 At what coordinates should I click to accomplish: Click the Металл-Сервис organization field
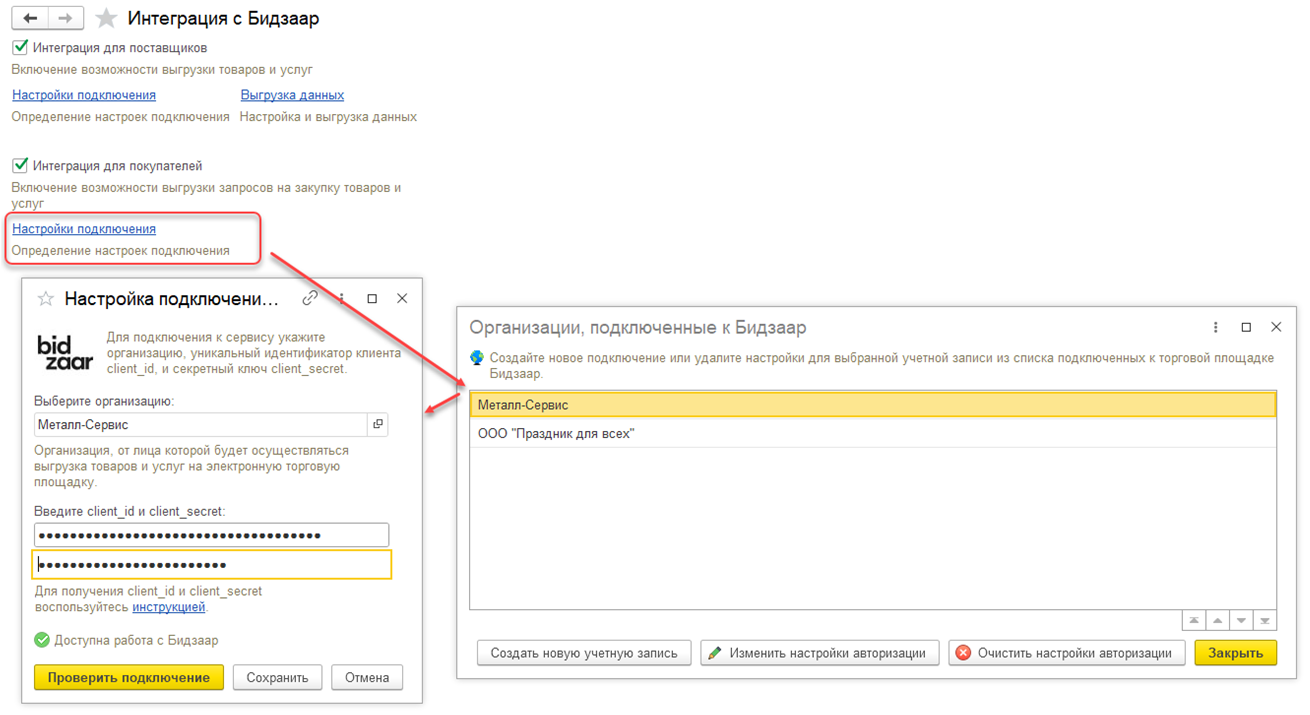click(x=200, y=425)
